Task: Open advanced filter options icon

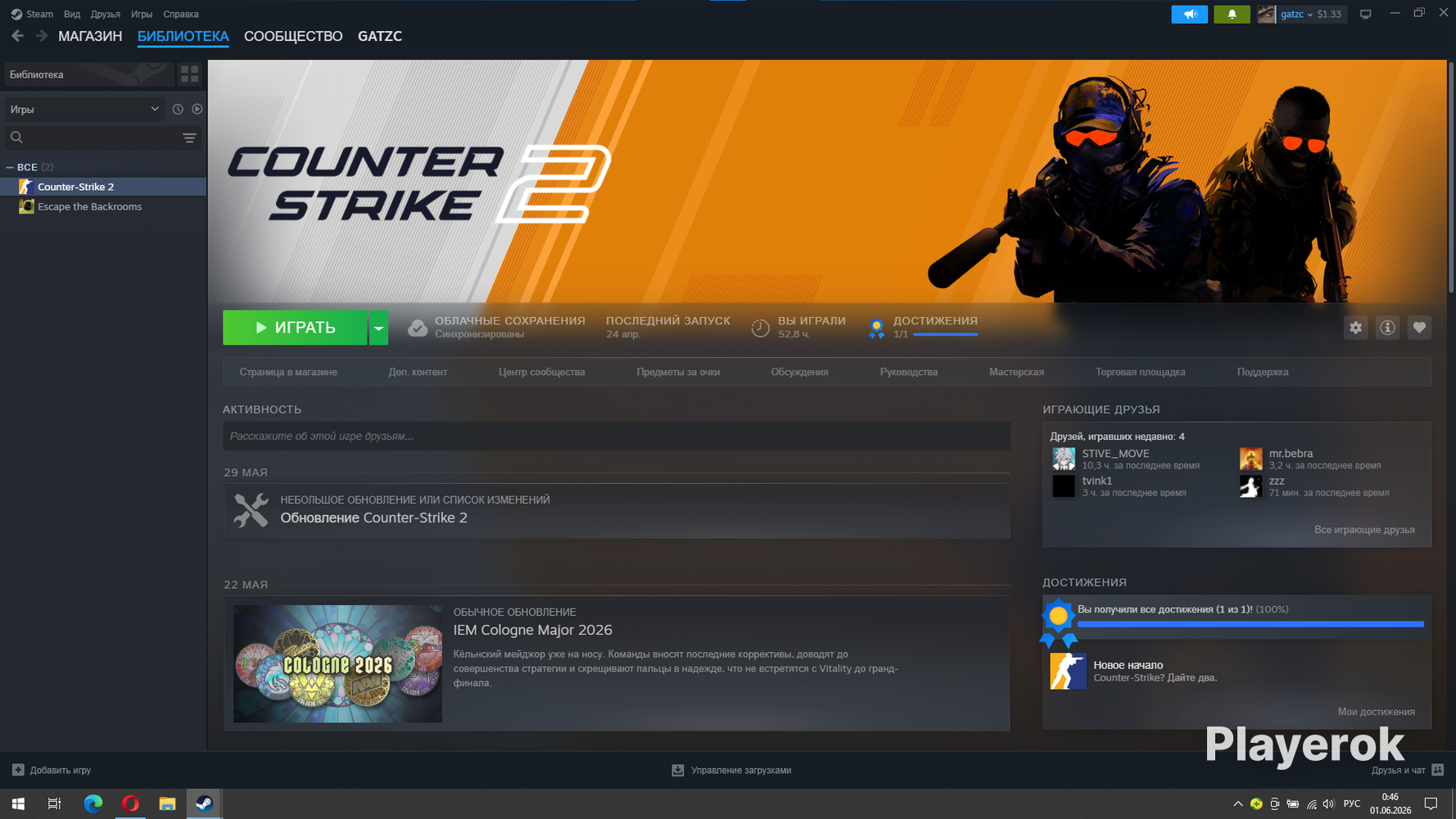Action: point(189,138)
